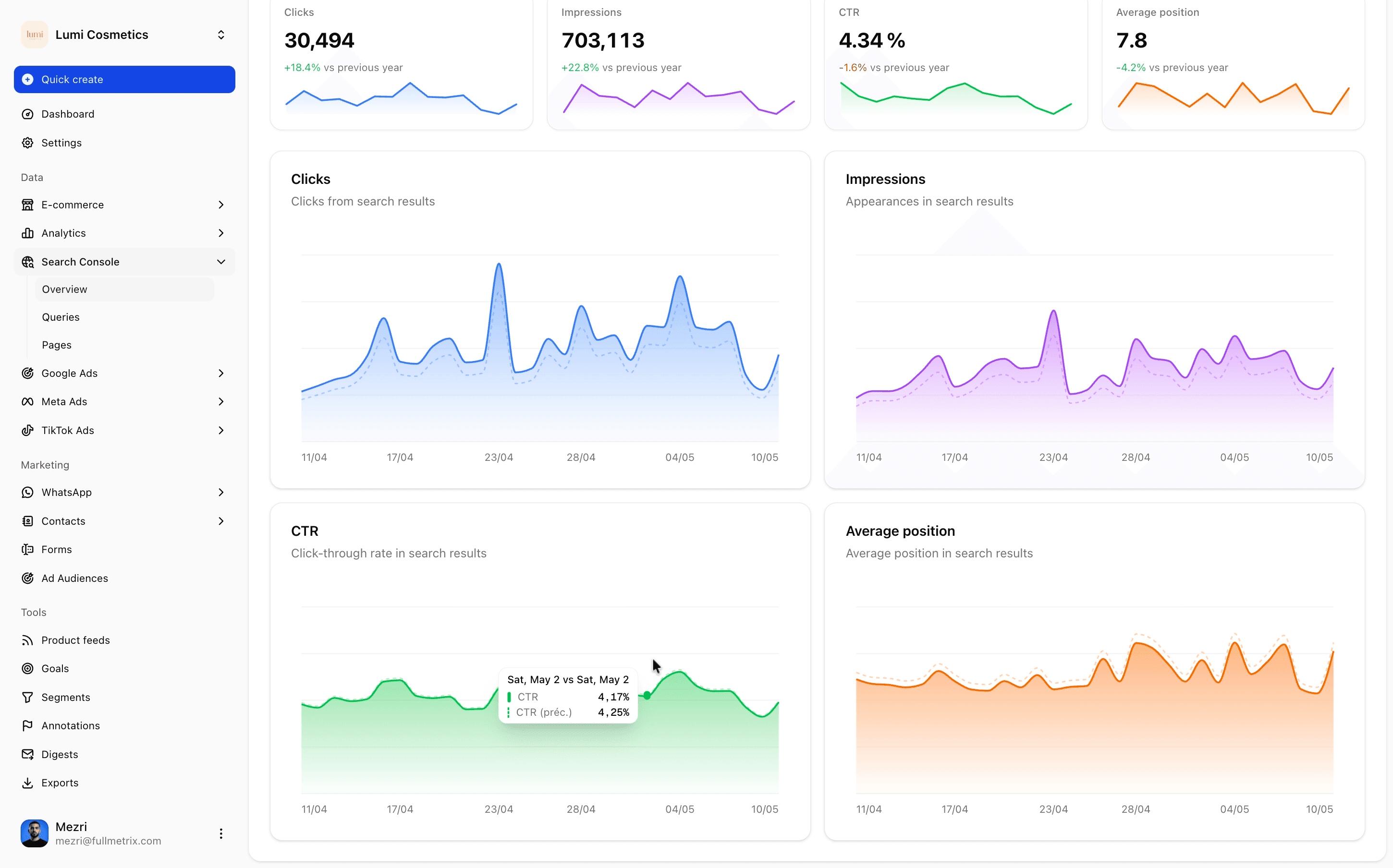Screen dimensions: 1393x868
Task: Expand the Google Ads submenu chevron
Action: pyautogui.click(x=221, y=373)
